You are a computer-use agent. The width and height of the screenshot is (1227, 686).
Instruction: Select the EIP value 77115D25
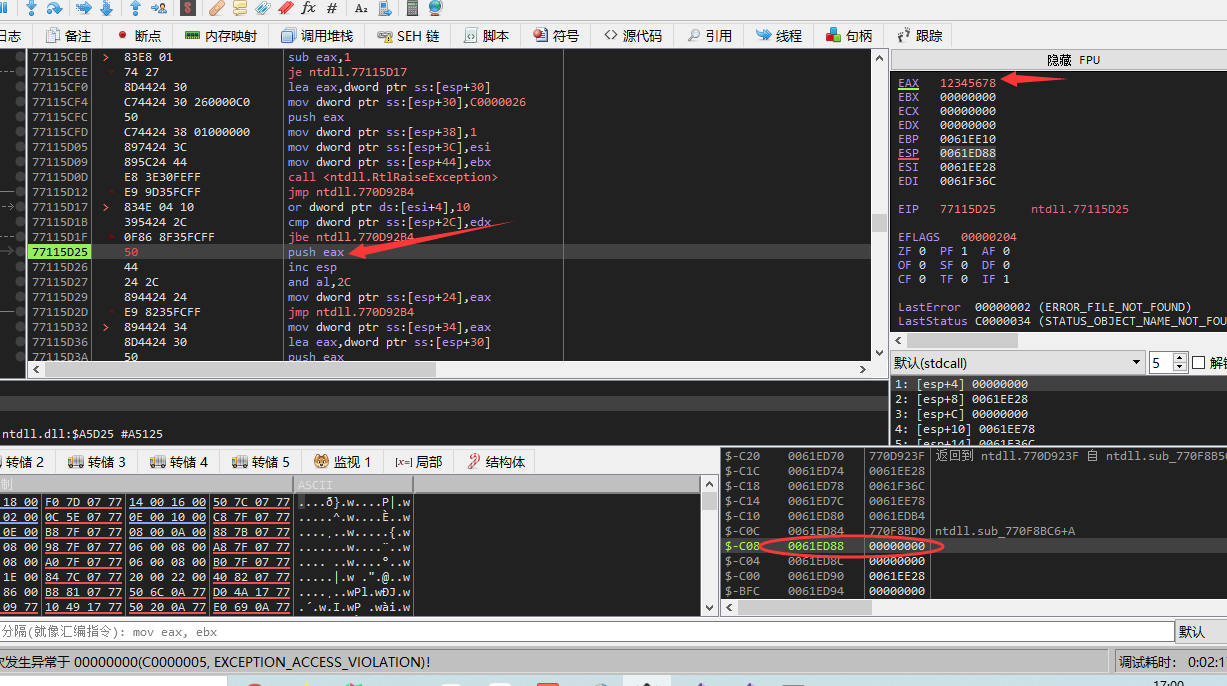(968, 210)
